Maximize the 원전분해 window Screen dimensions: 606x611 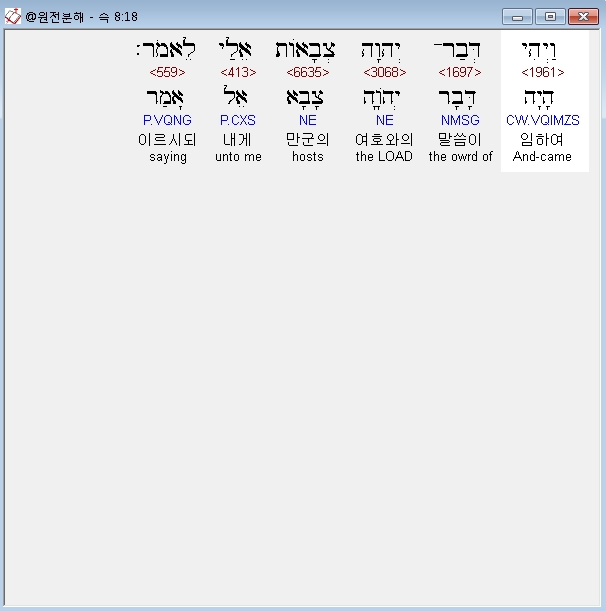[x=550, y=17]
